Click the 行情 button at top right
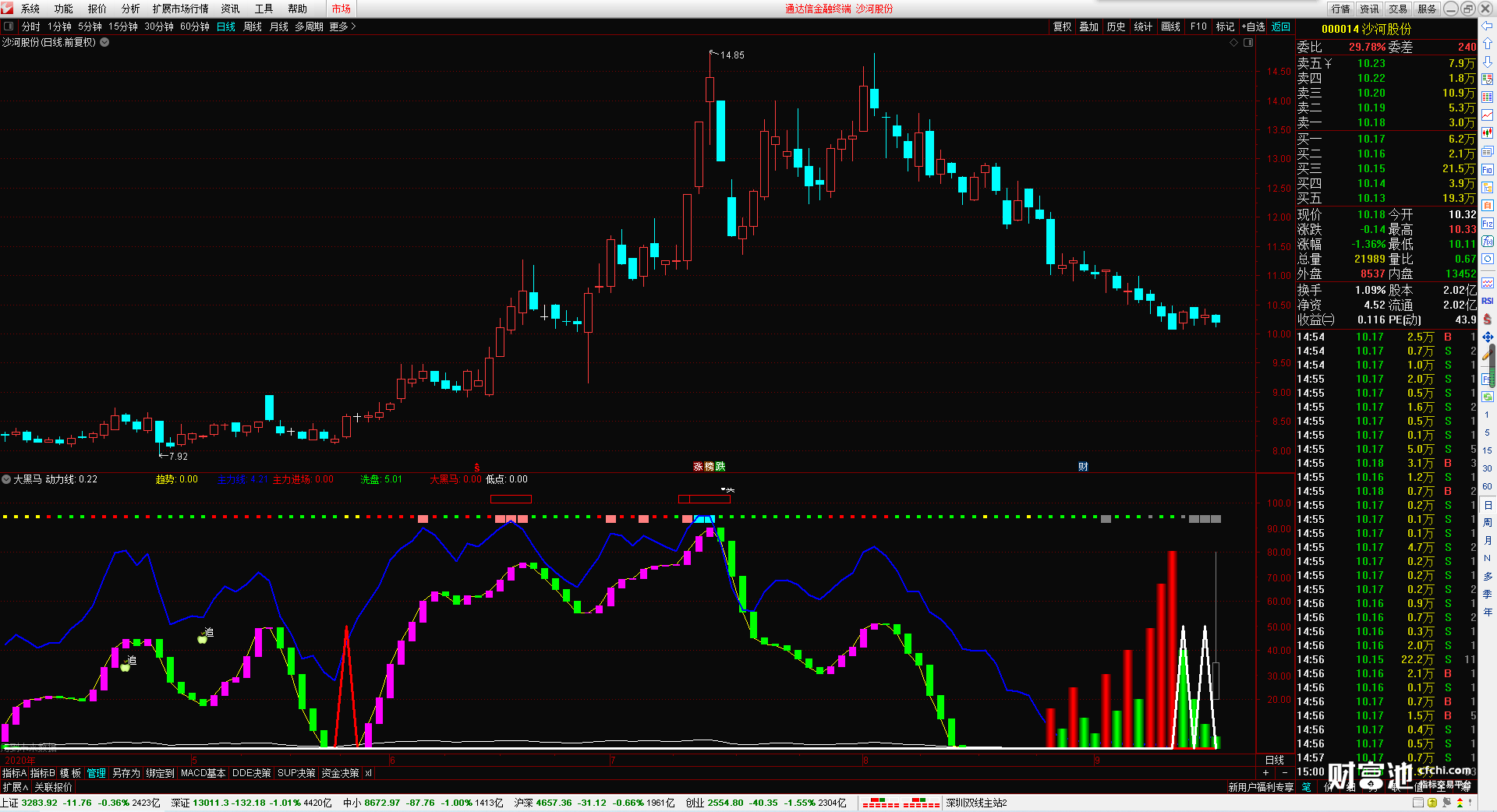This screenshot has height=812, width=1497. (x=1341, y=9)
